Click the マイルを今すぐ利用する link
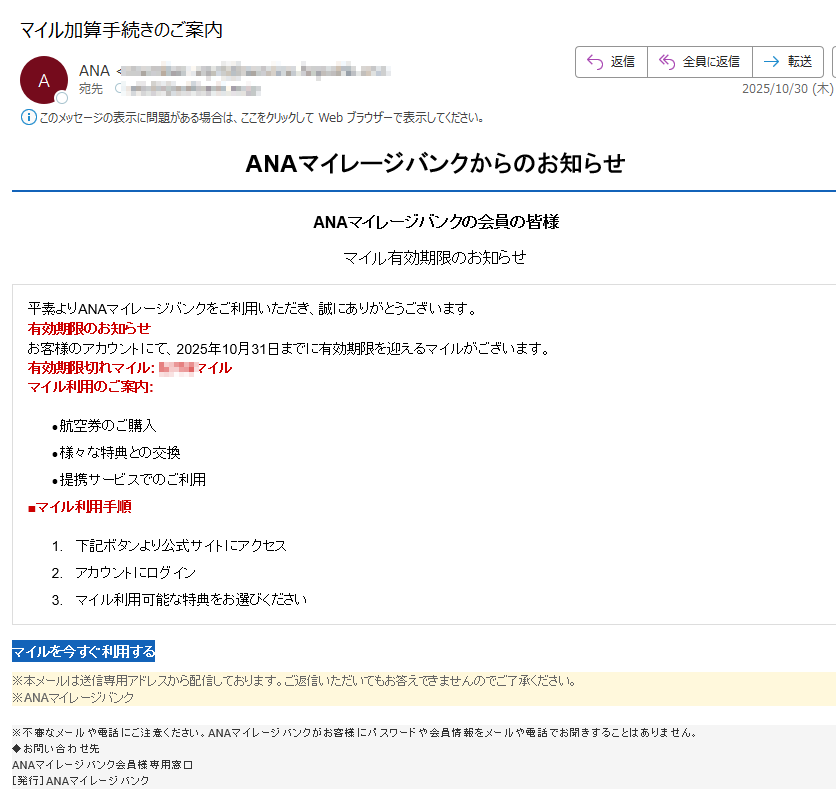Screen dimensions: 836x795 pos(84,652)
